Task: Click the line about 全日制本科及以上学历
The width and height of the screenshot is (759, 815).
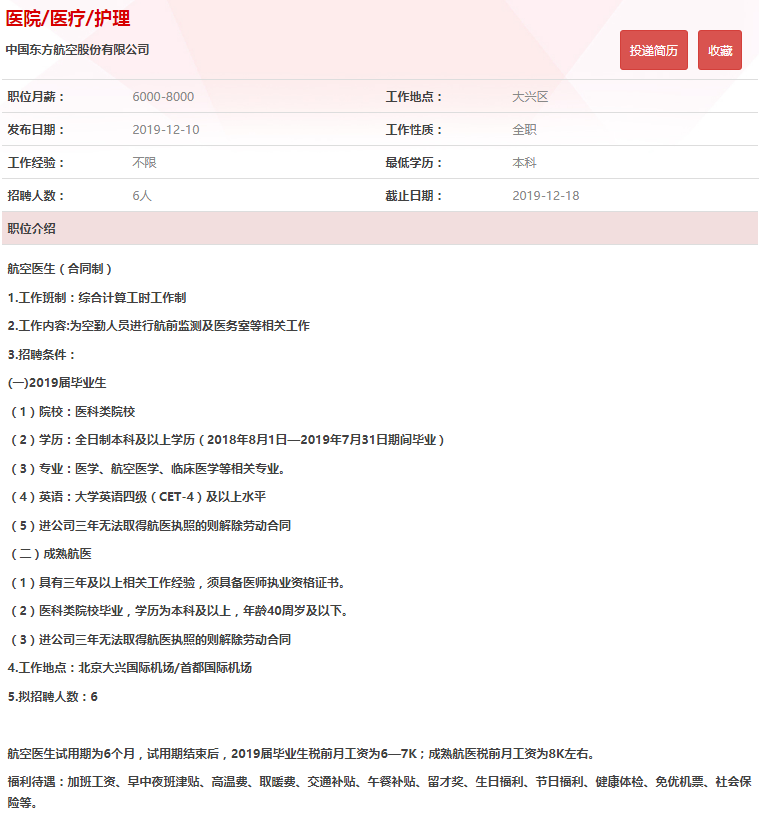Action: pos(228,440)
